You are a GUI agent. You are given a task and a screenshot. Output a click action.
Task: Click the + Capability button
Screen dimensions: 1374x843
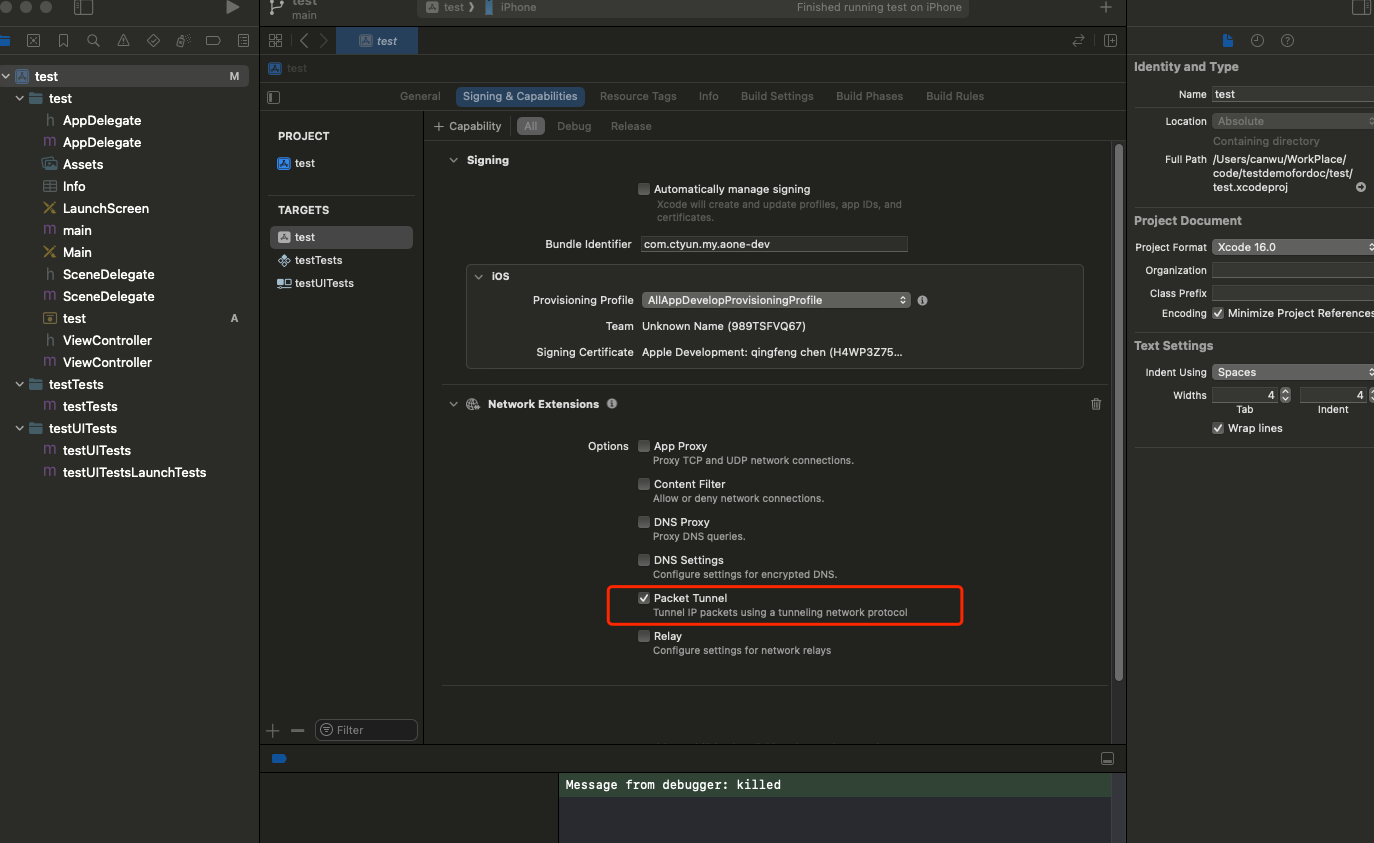click(468, 126)
